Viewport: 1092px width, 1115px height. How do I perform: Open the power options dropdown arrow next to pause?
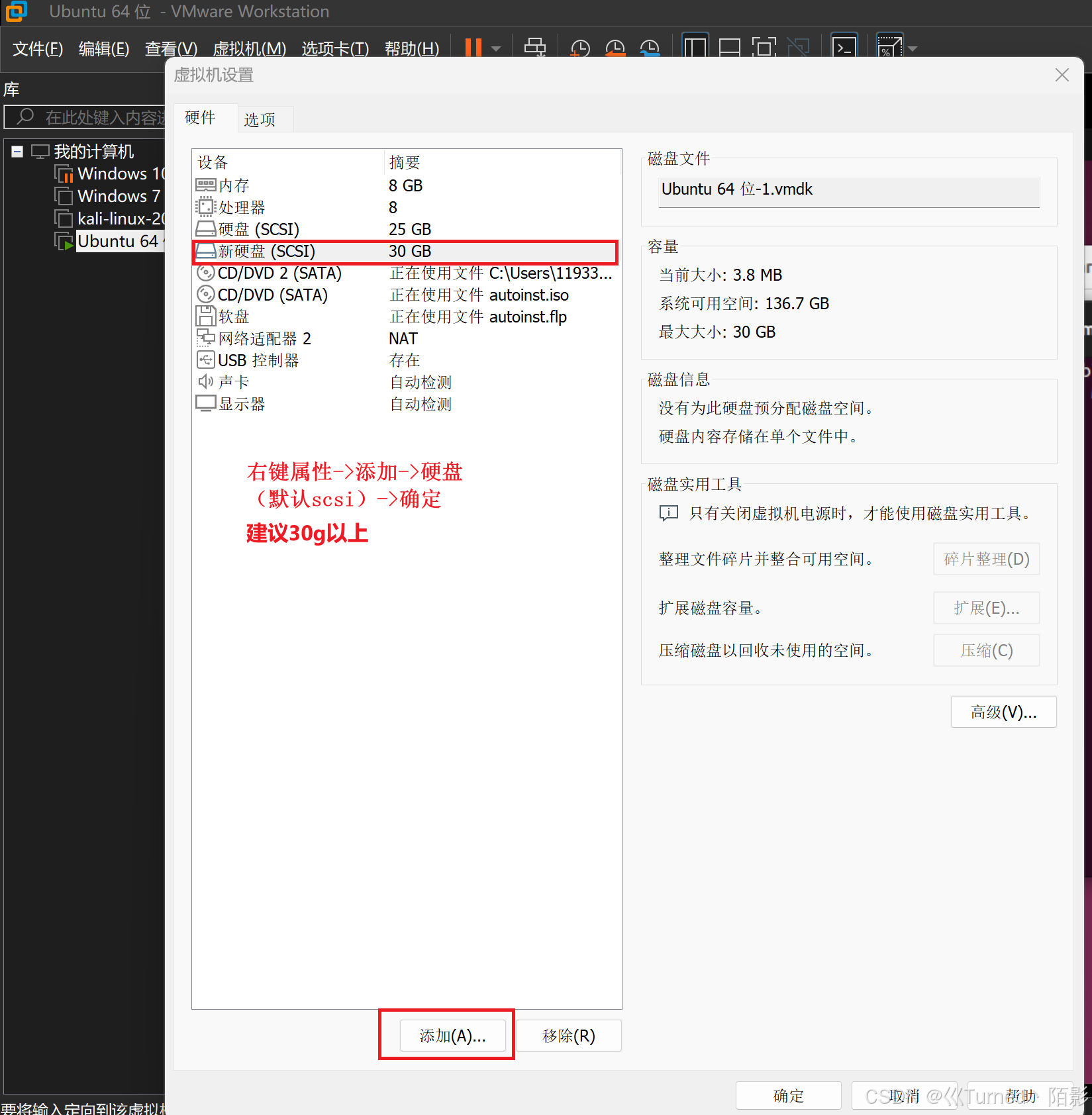coord(496,48)
